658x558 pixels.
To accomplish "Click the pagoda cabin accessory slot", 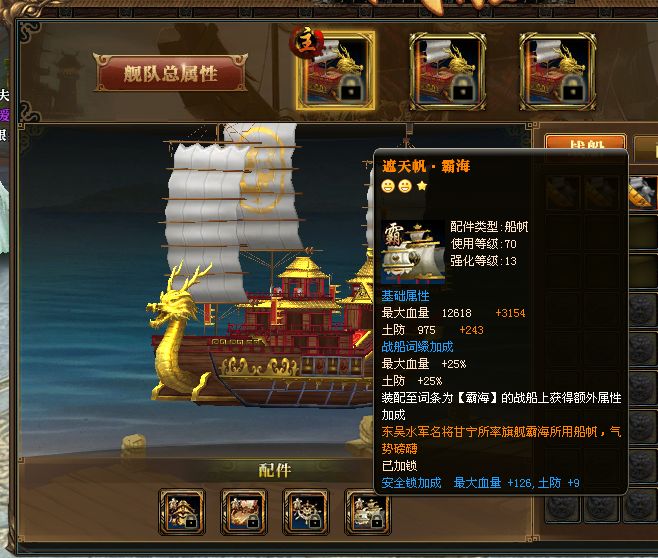I will (x=182, y=511).
